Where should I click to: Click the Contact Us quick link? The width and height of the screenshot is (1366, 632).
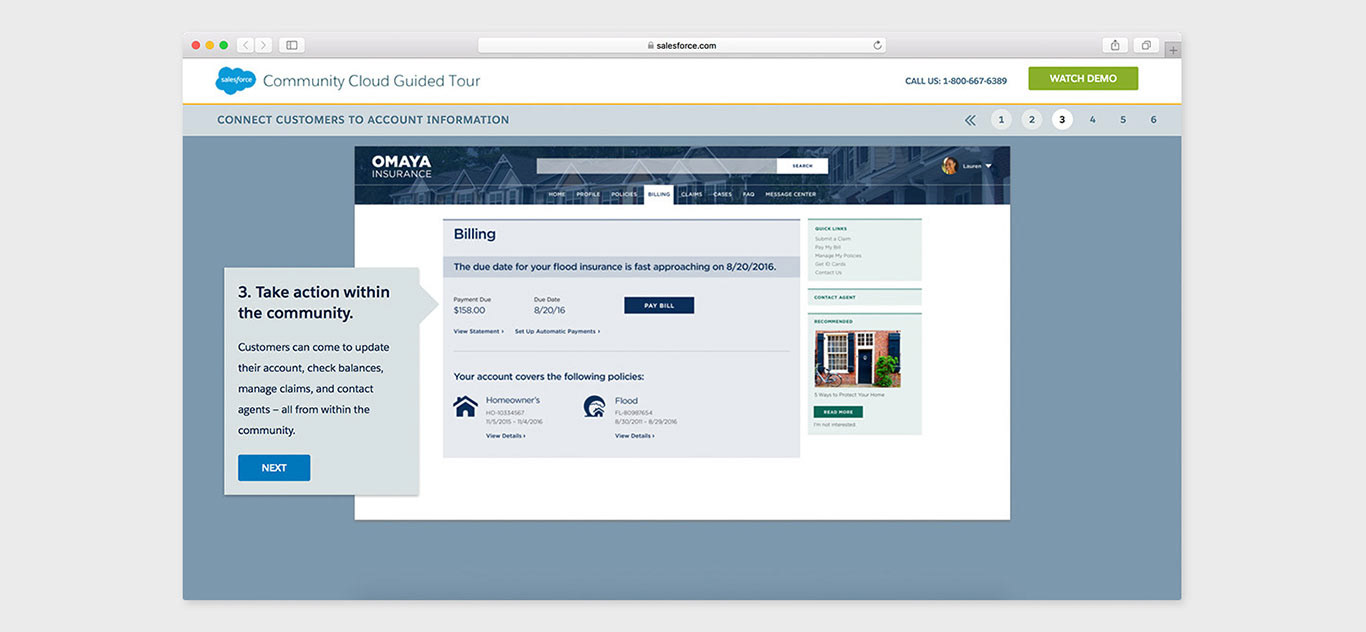(x=828, y=273)
